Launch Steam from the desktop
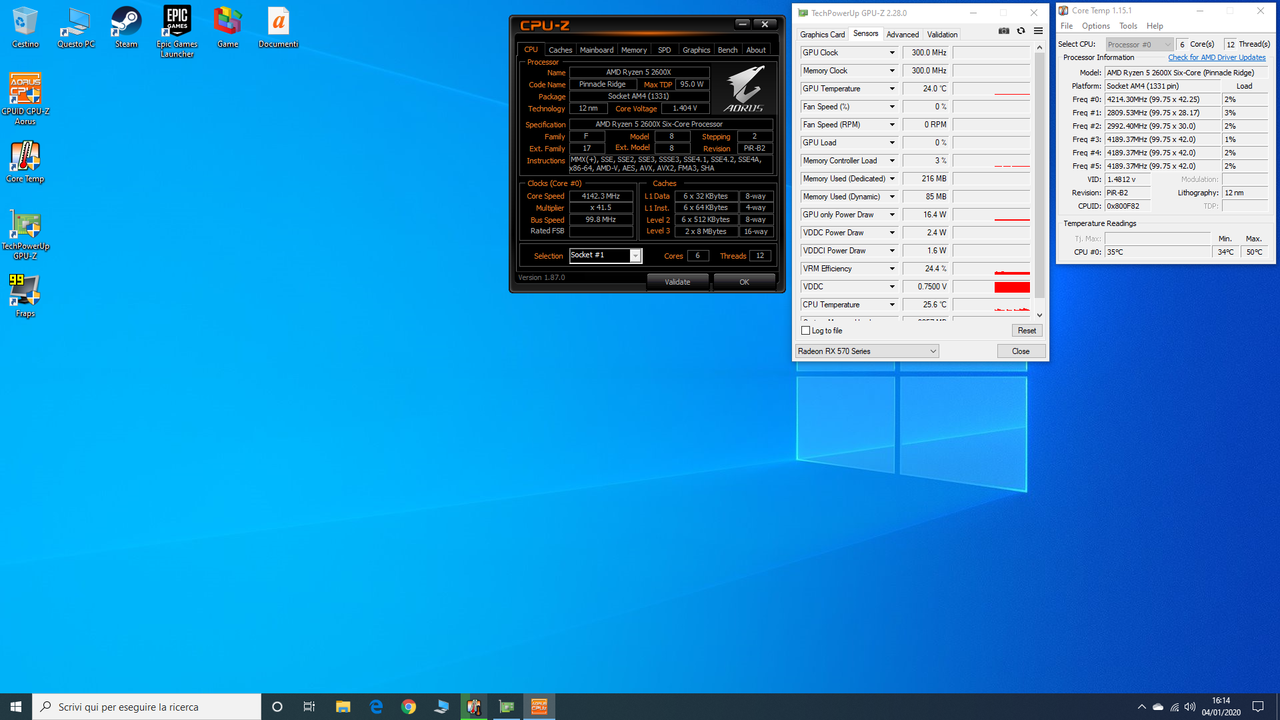This screenshot has width=1280, height=720. click(126, 27)
